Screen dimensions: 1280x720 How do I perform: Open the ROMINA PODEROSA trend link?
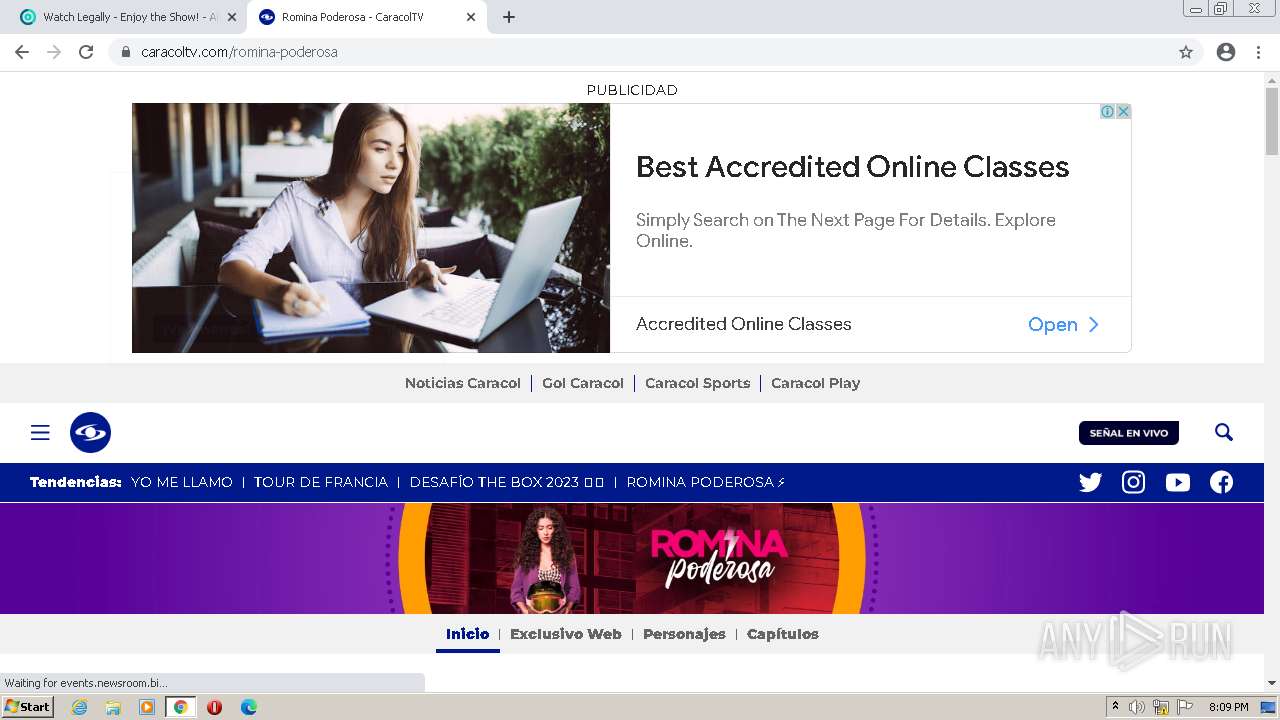tap(706, 482)
